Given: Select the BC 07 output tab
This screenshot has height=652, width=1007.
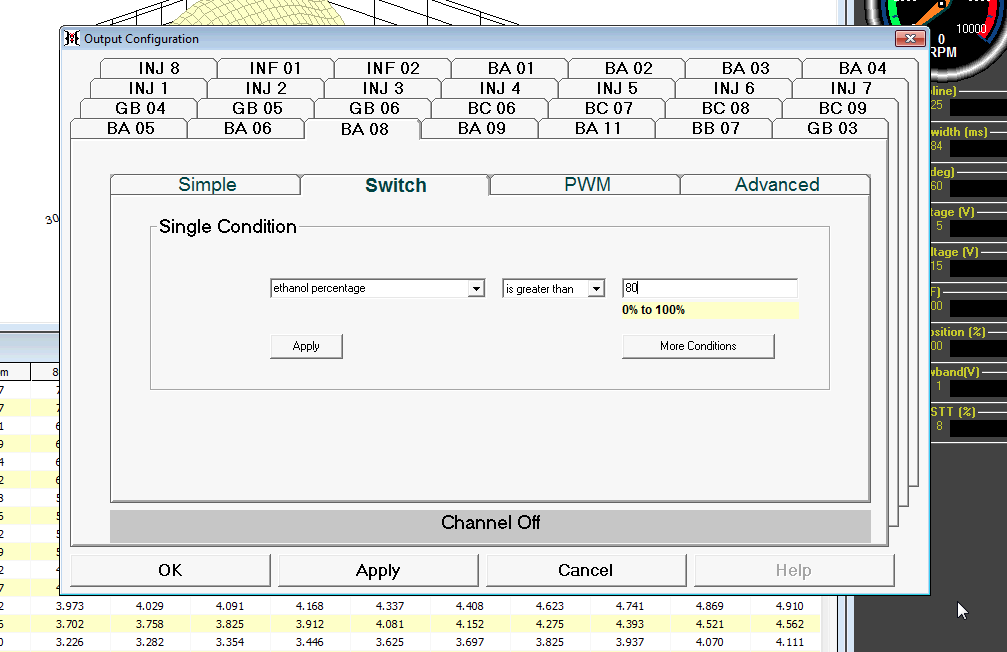Looking at the screenshot, I should pyautogui.click(x=608, y=108).
